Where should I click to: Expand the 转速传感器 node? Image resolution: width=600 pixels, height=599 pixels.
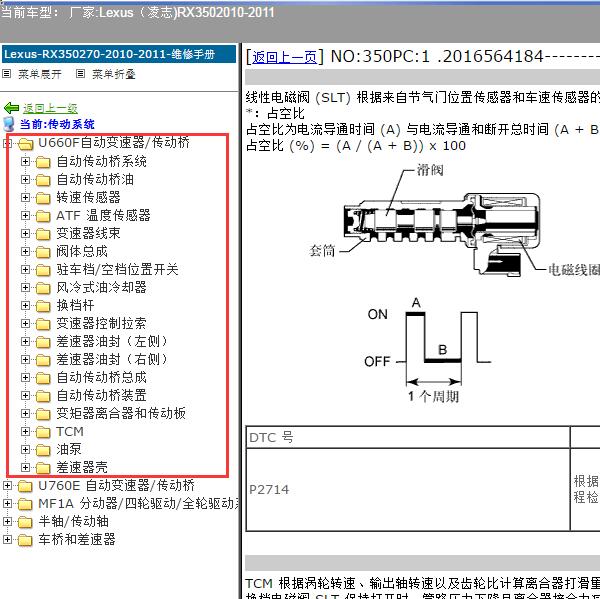pyautogui.click(x=25, y=197)
